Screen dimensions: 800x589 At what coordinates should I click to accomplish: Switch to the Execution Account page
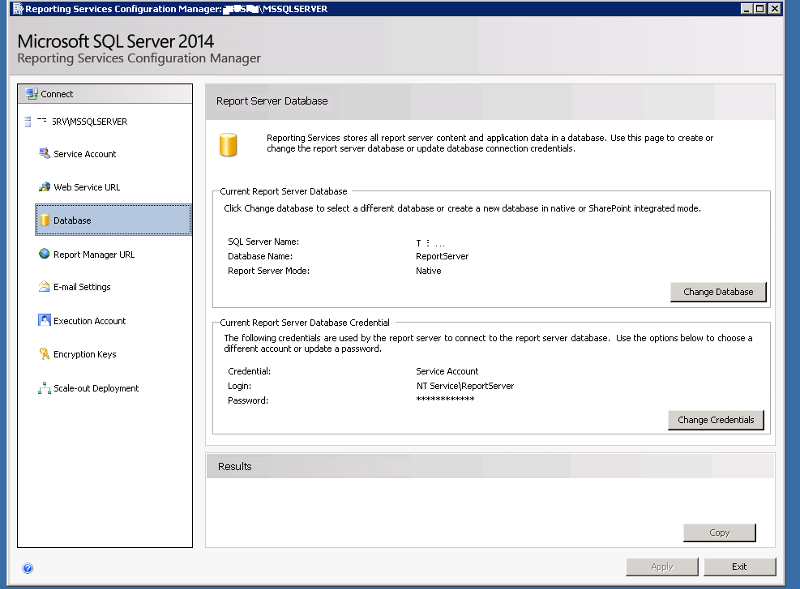89,321
